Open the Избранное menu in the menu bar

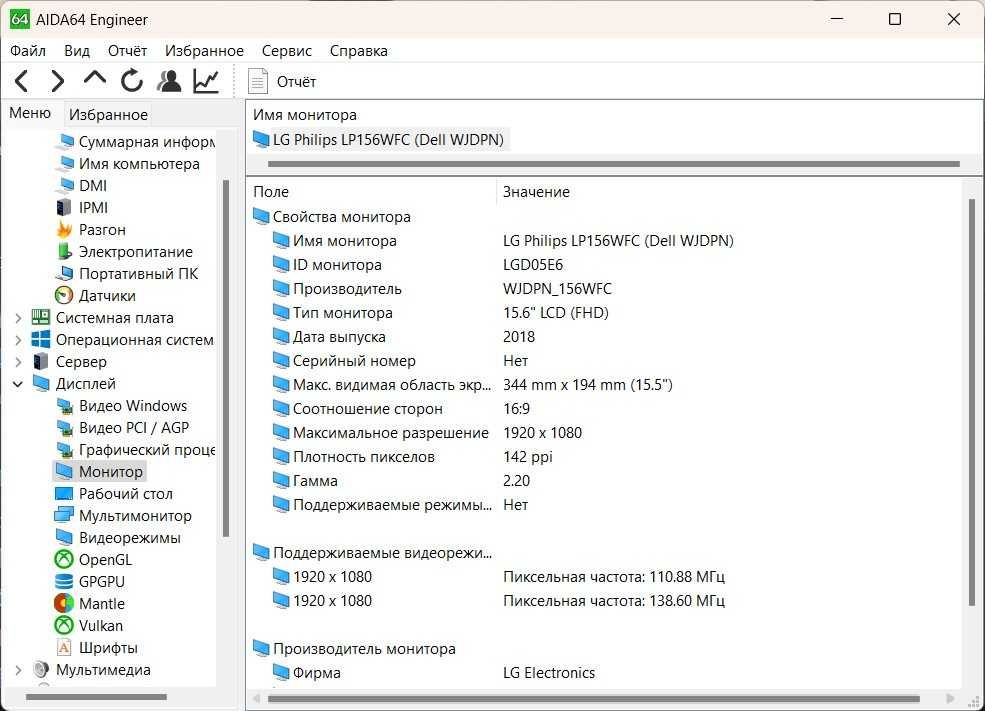[x=204, y=51]
